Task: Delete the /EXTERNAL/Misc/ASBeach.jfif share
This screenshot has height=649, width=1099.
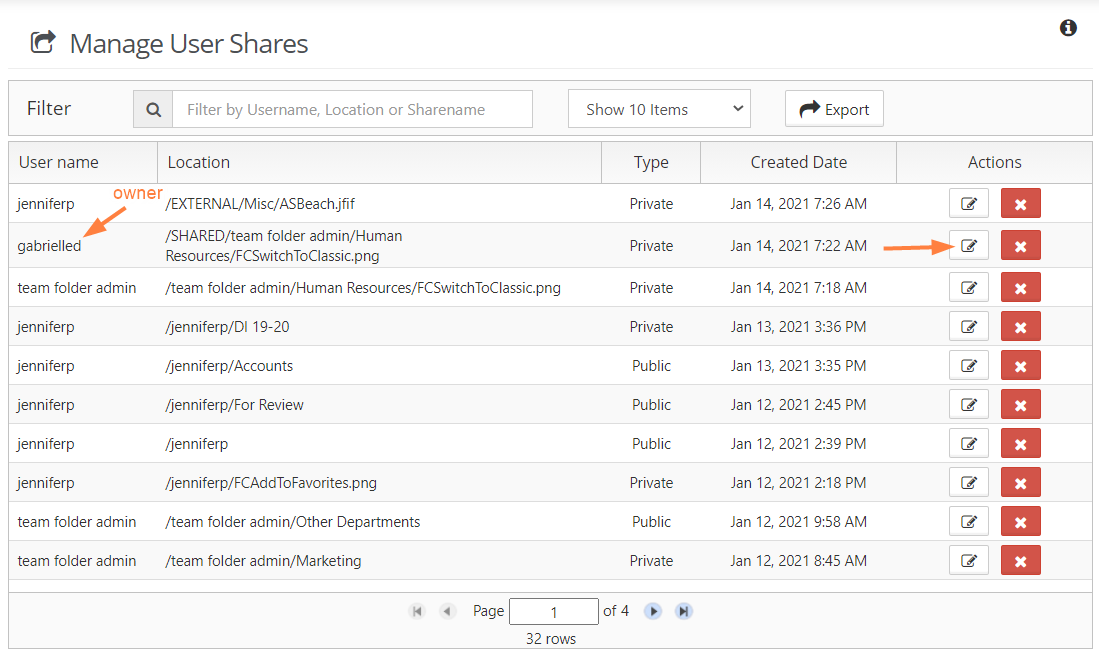Action: (1020, 203)
